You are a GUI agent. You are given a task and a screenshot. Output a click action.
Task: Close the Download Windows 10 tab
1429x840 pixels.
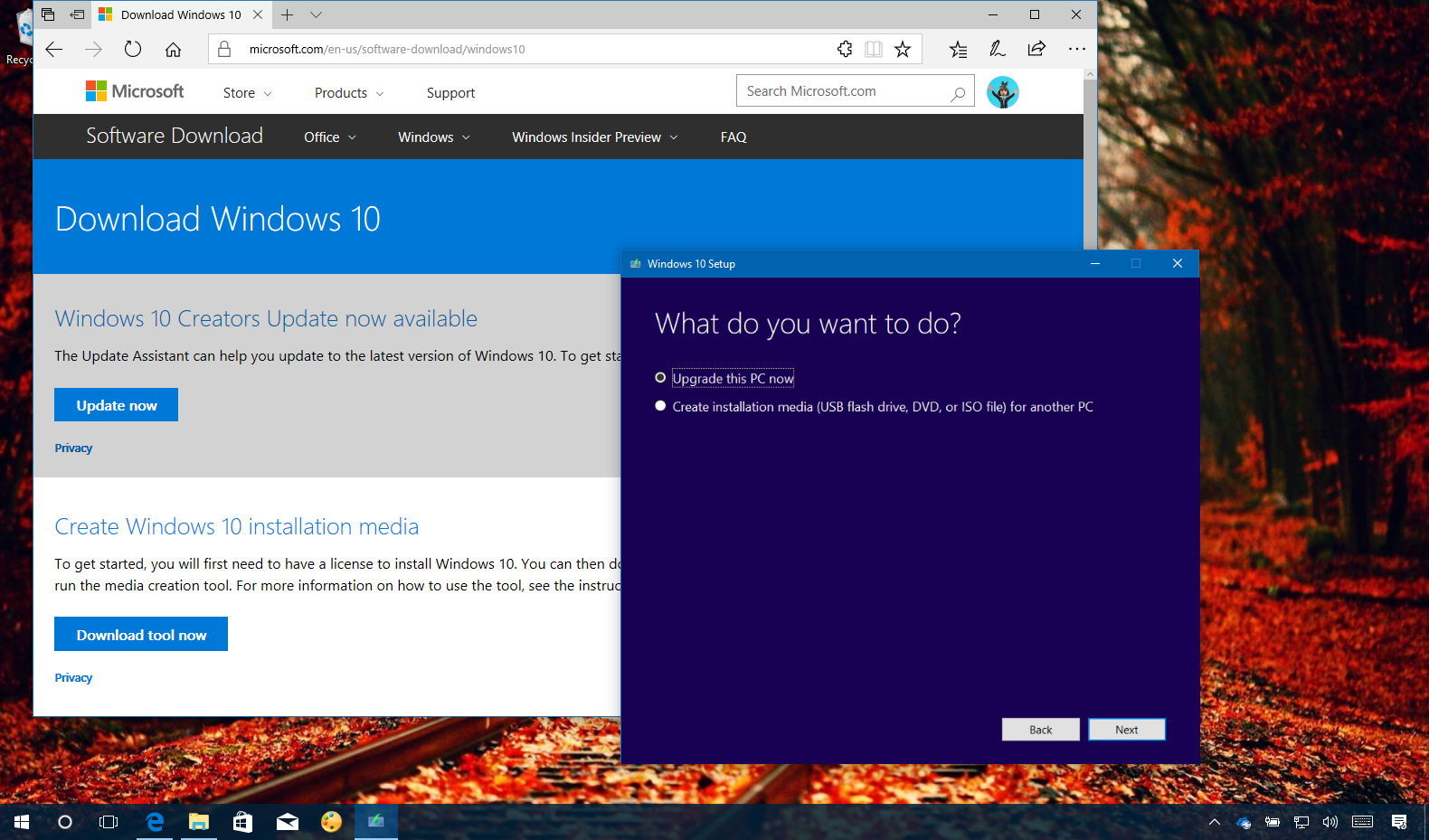258,14
